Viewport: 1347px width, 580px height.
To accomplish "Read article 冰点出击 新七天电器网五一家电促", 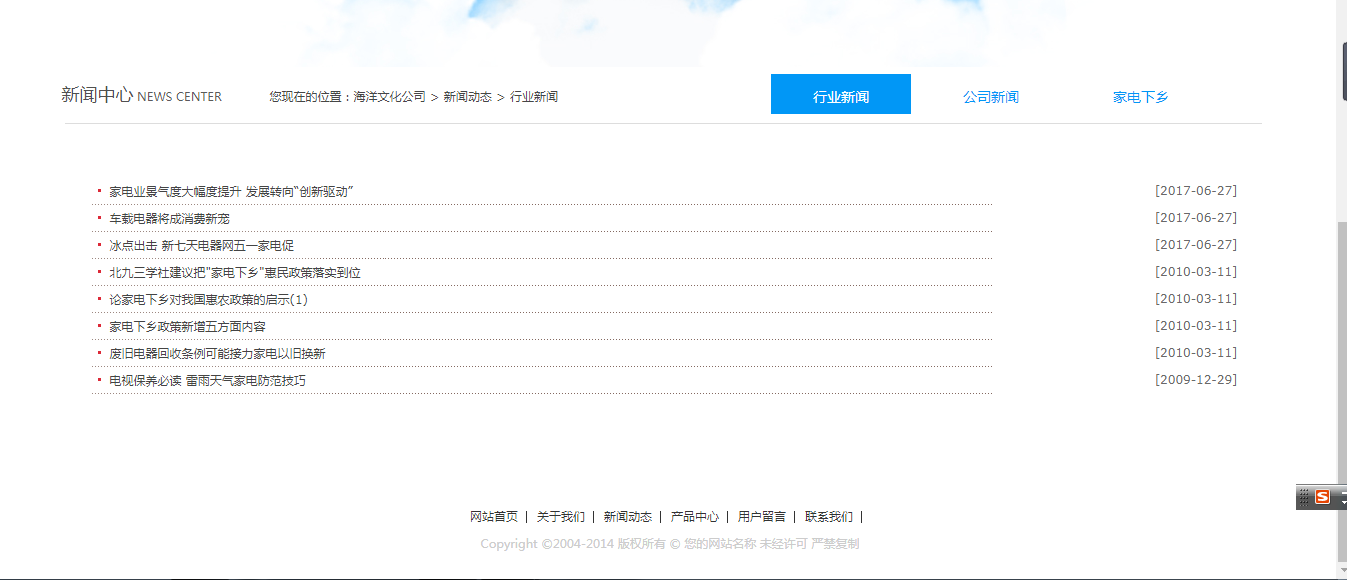I will [201, 245].
